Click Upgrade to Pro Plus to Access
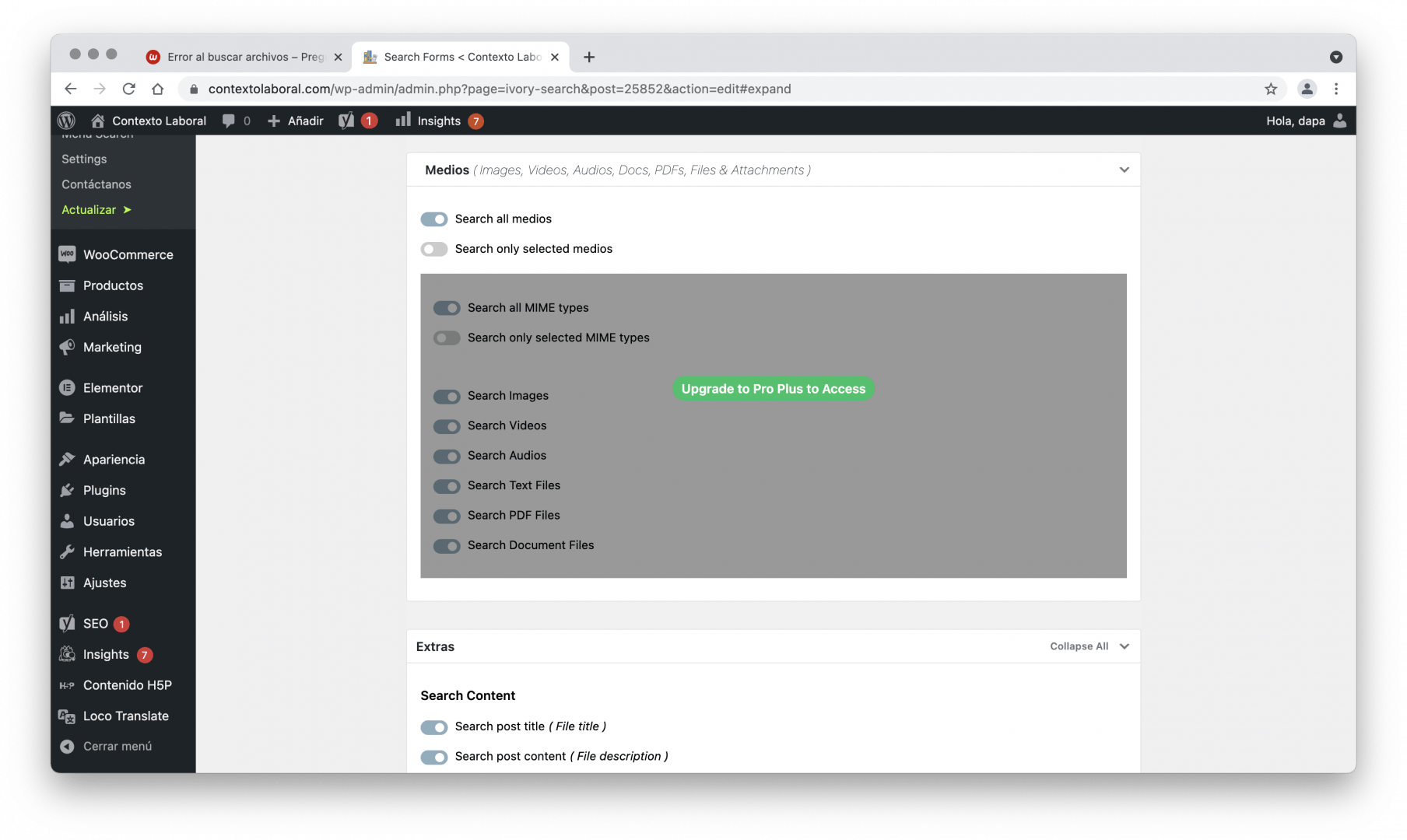This screenshot has width=1407, height=840. [774, 389]
